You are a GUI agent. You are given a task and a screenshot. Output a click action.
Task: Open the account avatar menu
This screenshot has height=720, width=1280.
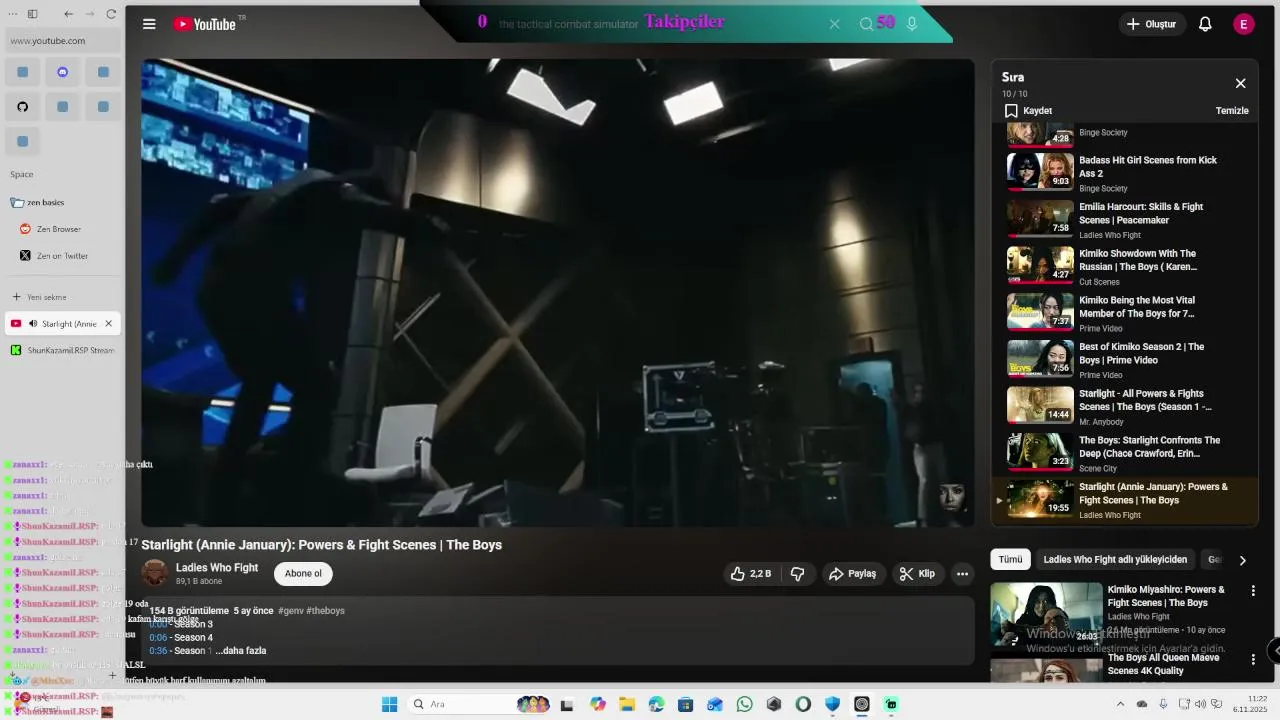[x=1244, y=24]
